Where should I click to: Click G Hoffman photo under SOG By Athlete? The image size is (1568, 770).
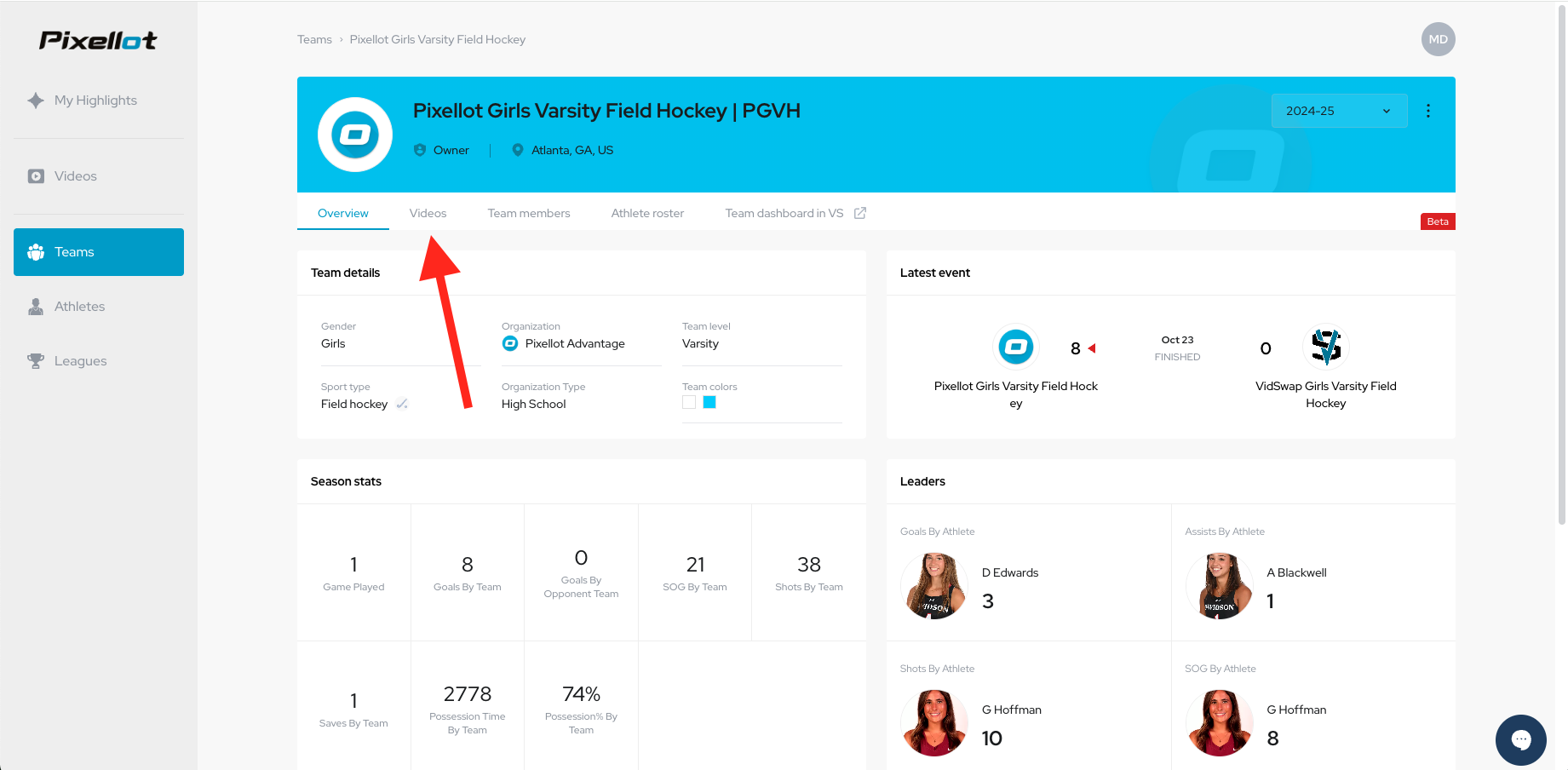pyautogui.click(x=1220, y=723)
